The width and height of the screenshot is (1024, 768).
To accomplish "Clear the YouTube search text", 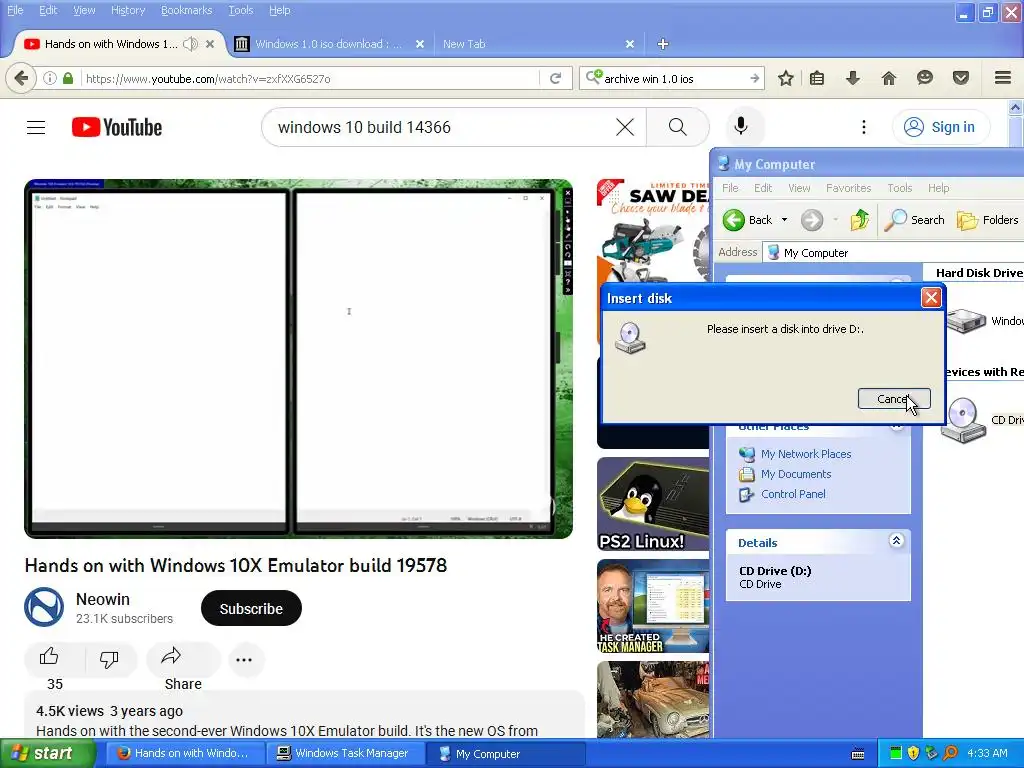I will 625,127.
